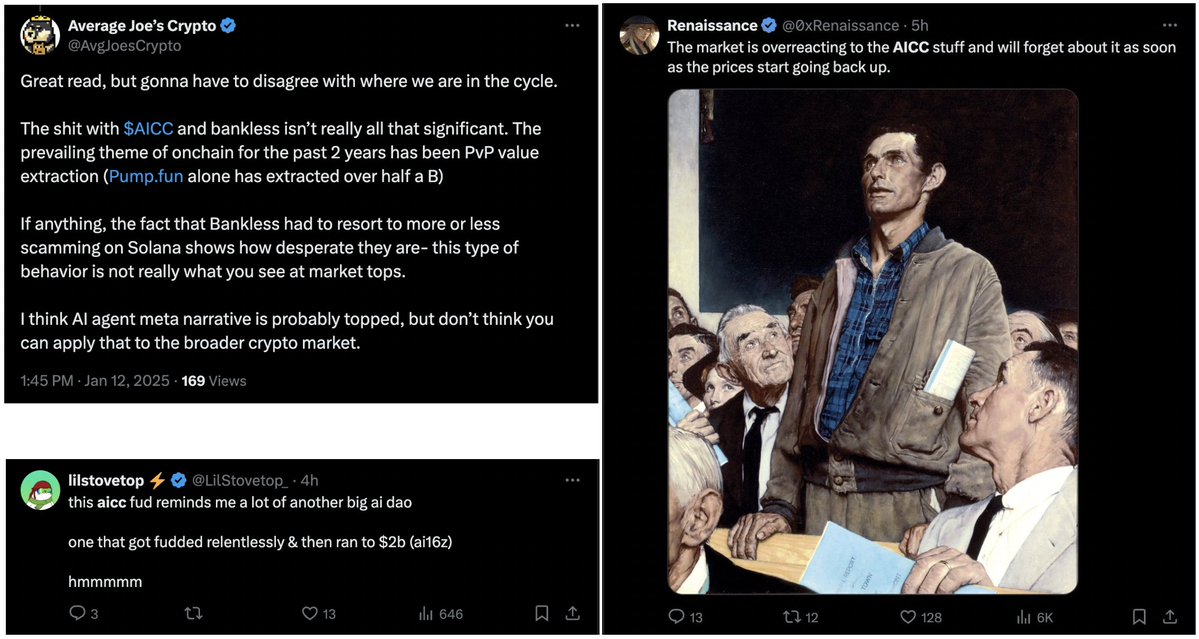Viewport: 1199px width, 639px height.
Task: Like the lilstovetop tweet
Action: [310, 613]
